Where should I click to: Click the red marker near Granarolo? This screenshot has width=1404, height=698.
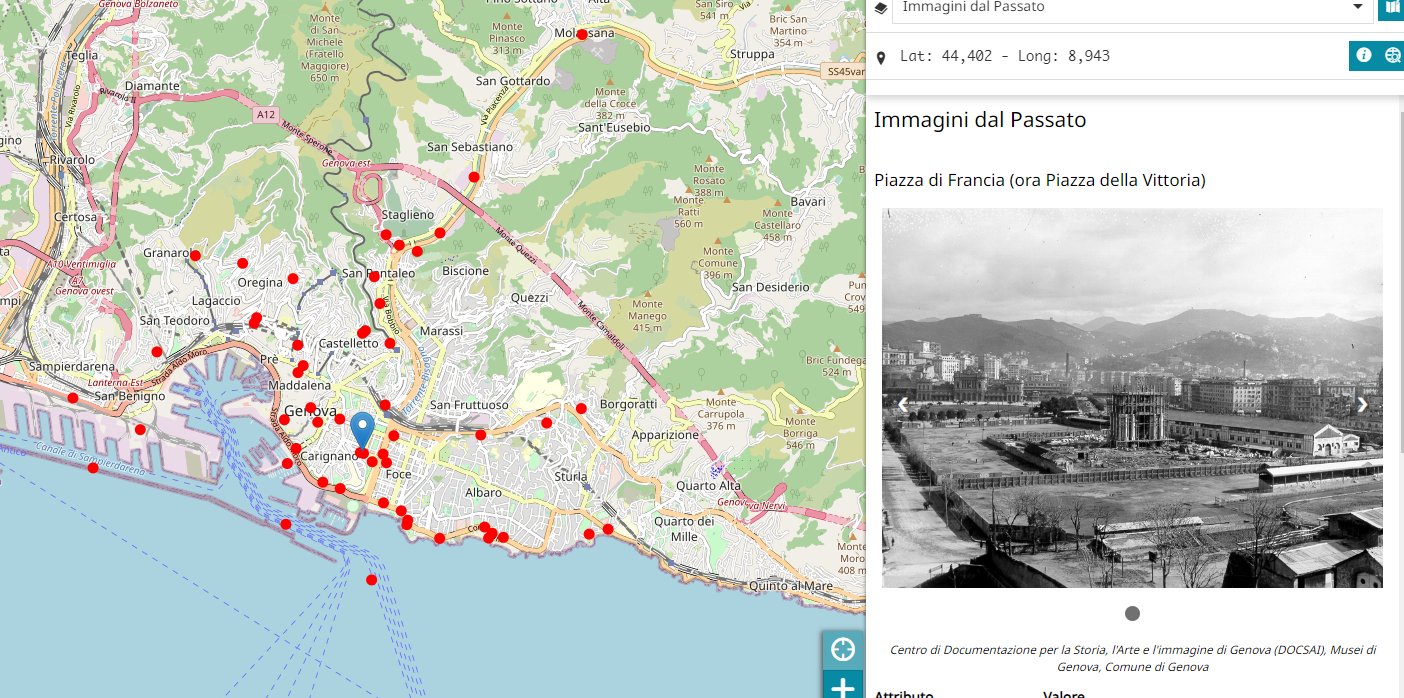[x=195, y=256]
